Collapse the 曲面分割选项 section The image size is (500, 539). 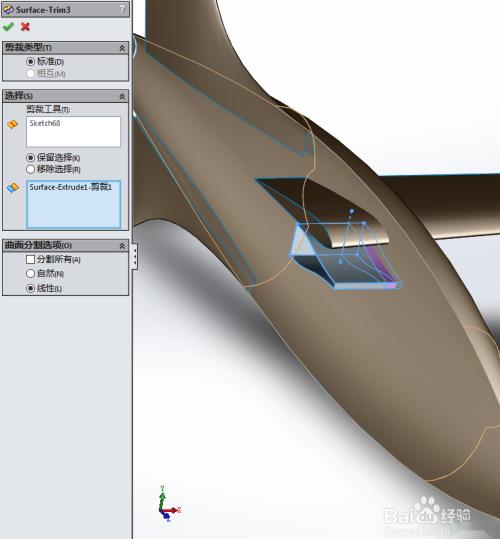122,245
